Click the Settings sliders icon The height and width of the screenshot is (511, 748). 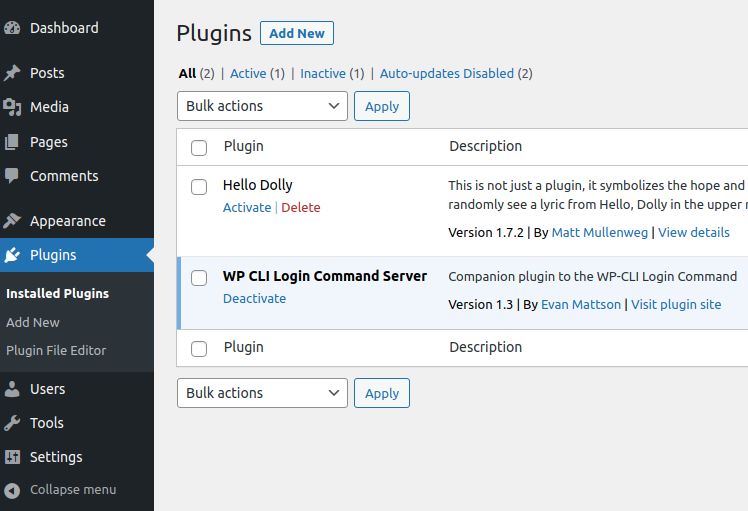pos(12,457)
